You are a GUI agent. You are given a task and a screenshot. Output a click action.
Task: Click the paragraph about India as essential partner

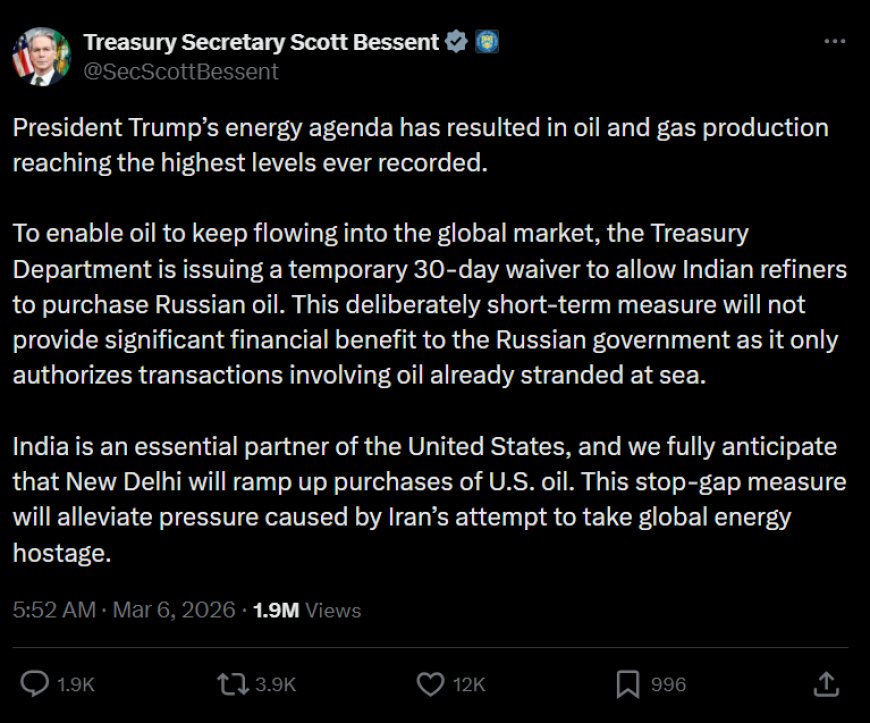point(428,499)
